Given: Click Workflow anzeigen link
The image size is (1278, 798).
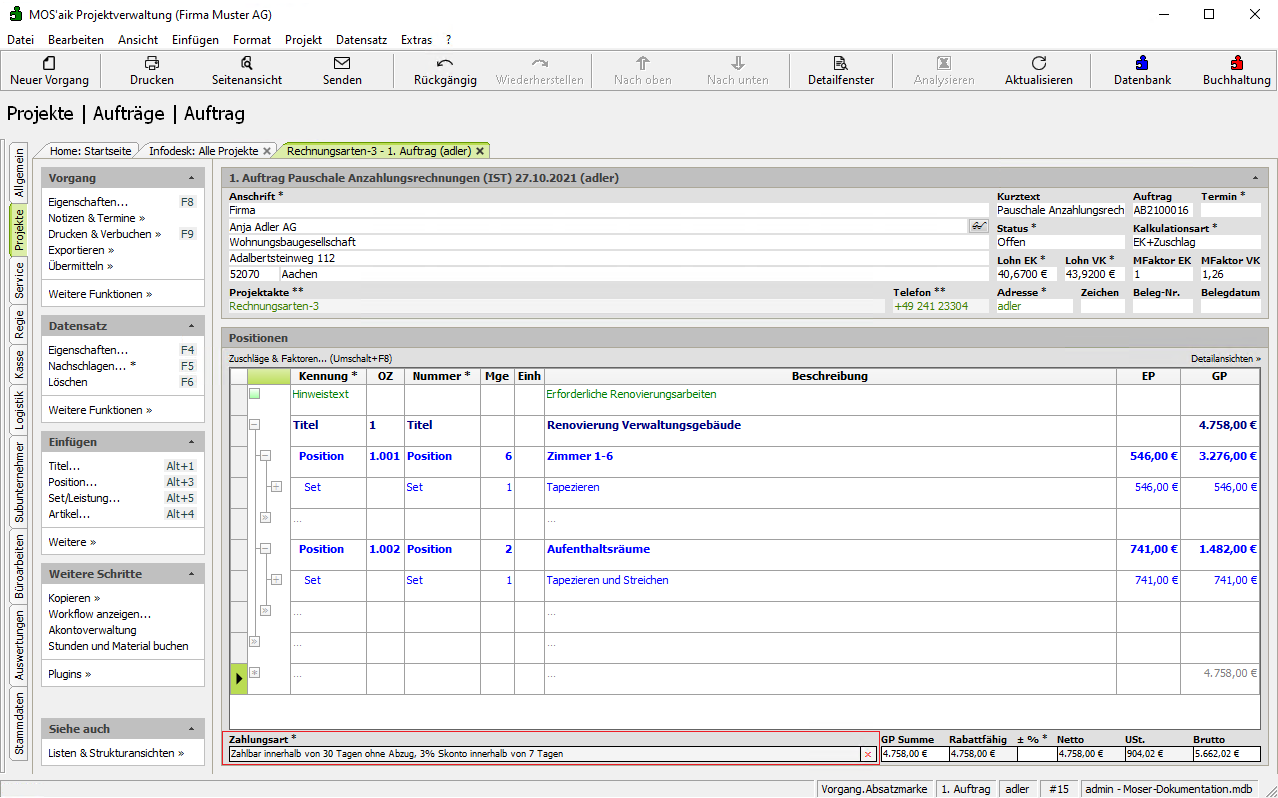Looking at the screenshot, I should point(100,614).
